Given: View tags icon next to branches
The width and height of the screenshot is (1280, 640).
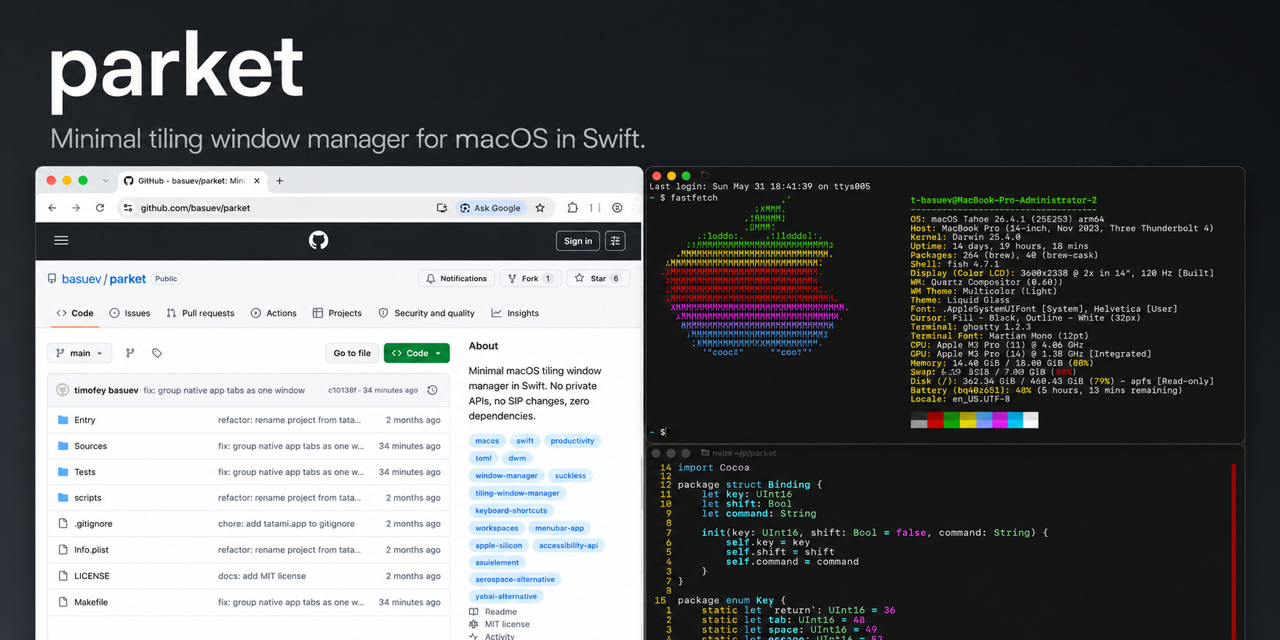Looking at the screenshot, I should (157, 353).
